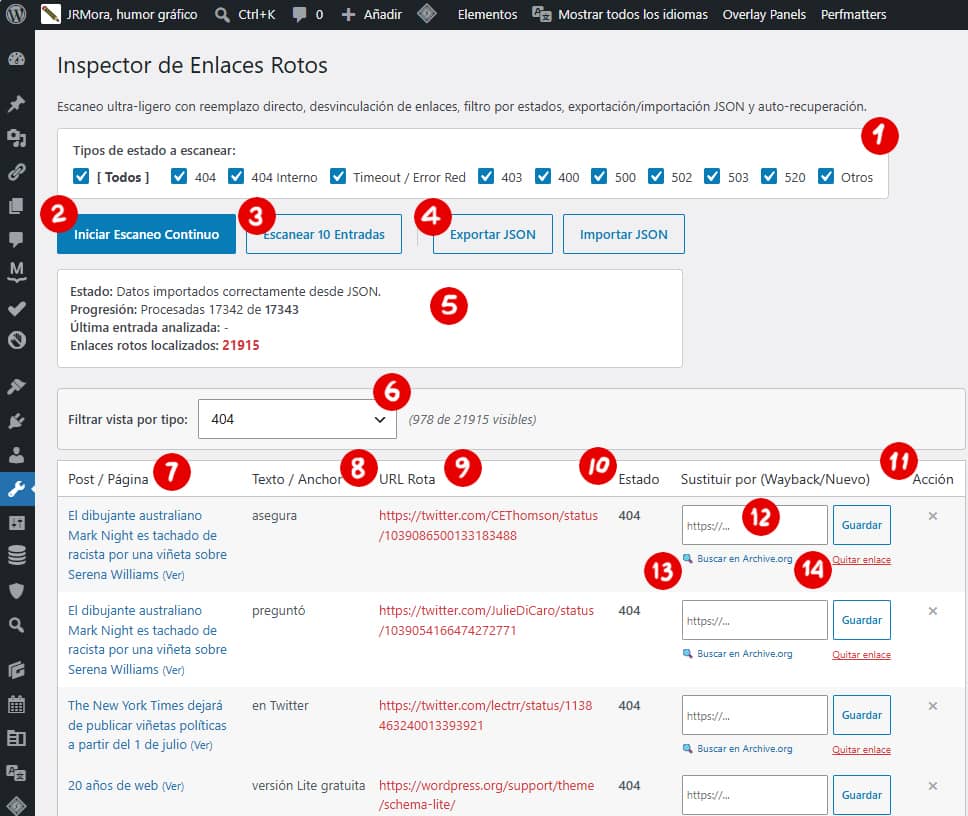968x816 pixels.
Task: Click 'Quitar enlace' for the lectrr link
Action: [861, 749]
